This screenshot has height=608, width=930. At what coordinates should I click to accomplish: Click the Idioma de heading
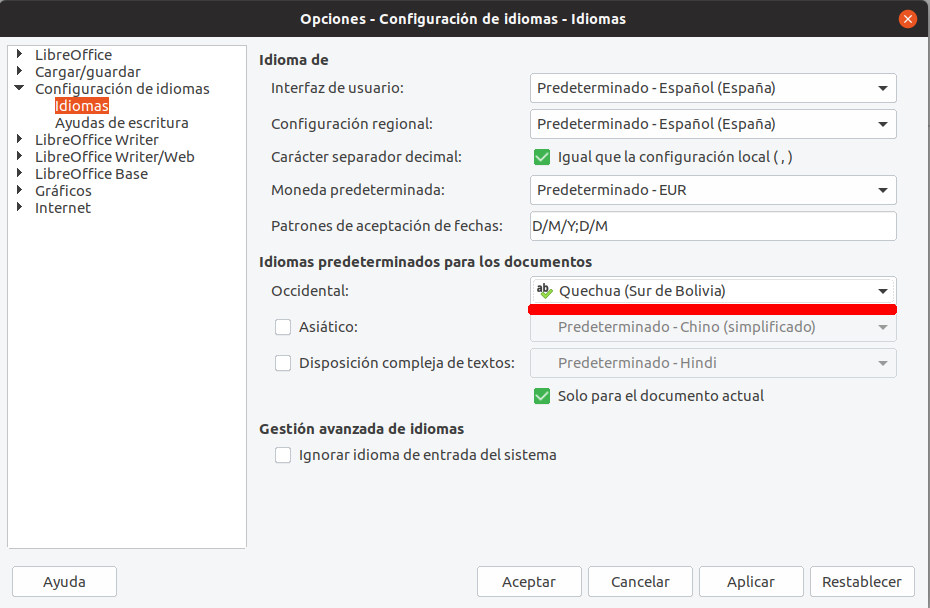point(294,60)
